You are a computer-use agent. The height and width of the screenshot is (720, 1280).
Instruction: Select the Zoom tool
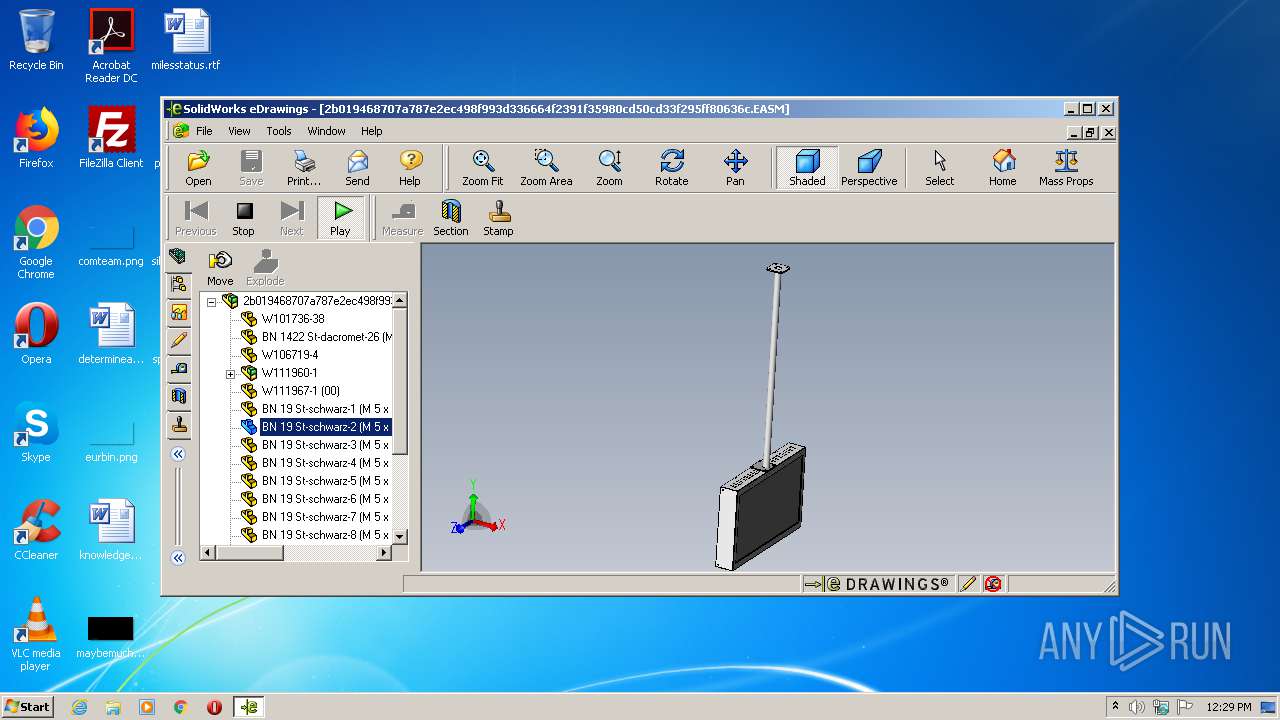[609, 168]
